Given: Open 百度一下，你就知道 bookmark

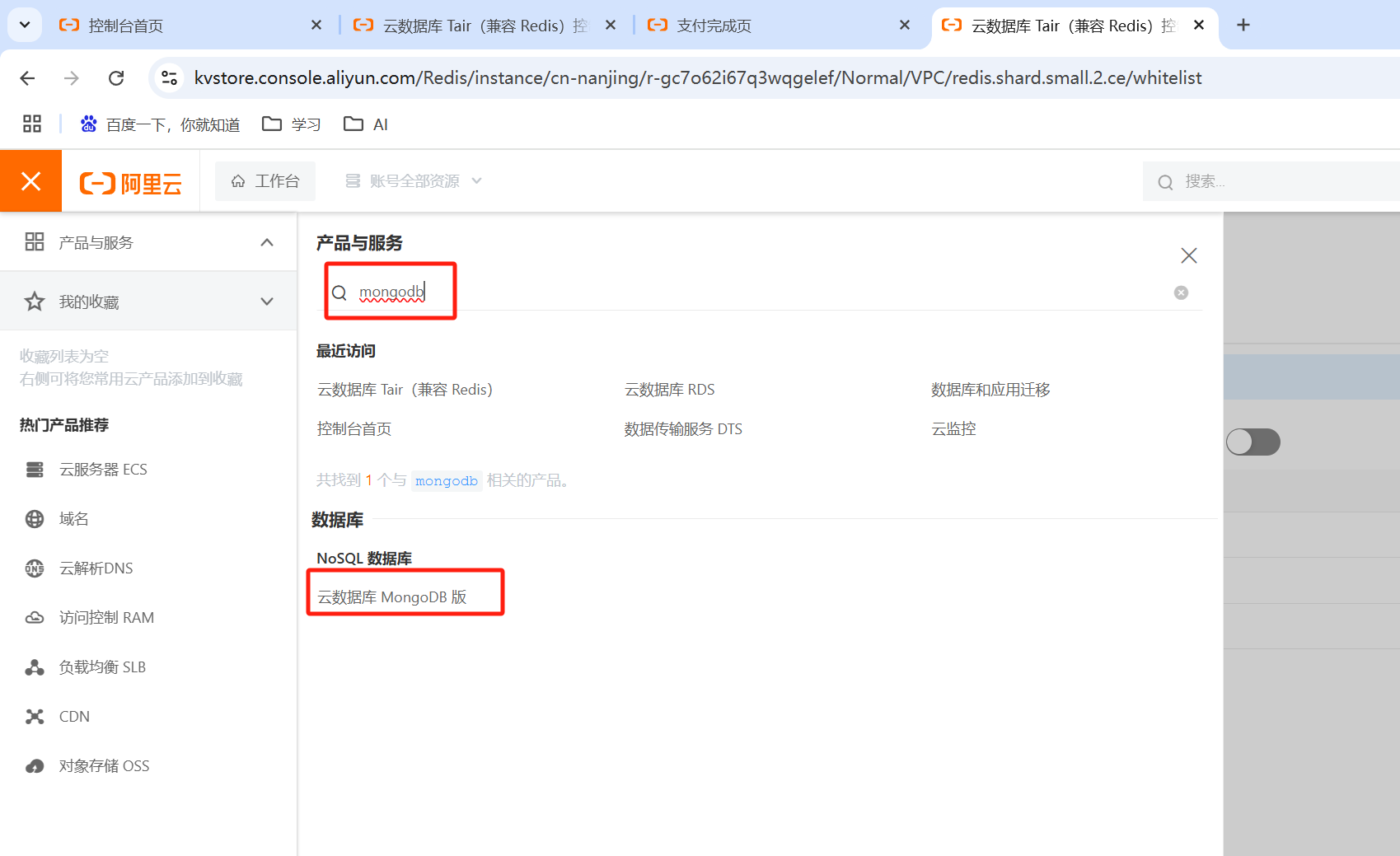Looking at the screenshot, I should [x=160, y=124].
